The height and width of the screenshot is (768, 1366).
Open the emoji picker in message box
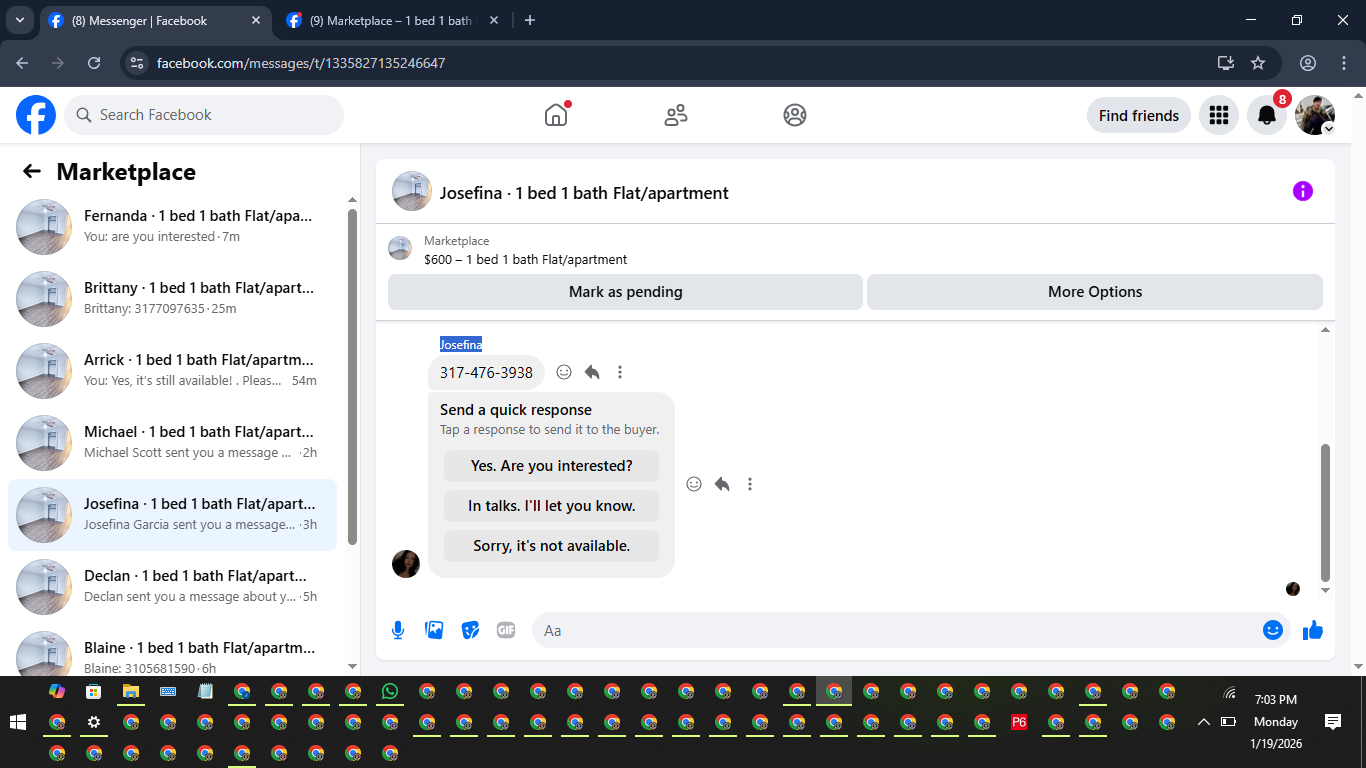point(1273,630)
